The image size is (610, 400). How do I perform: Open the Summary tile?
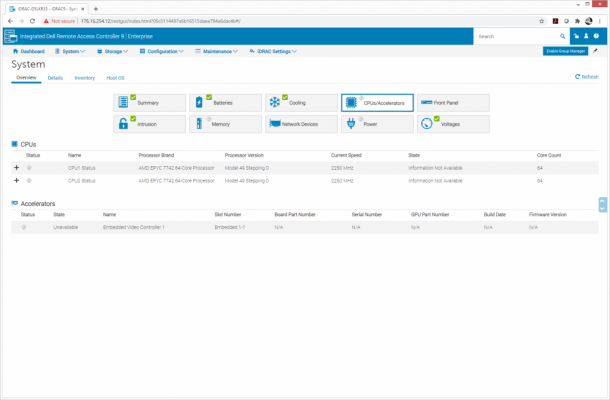(149, 103)
